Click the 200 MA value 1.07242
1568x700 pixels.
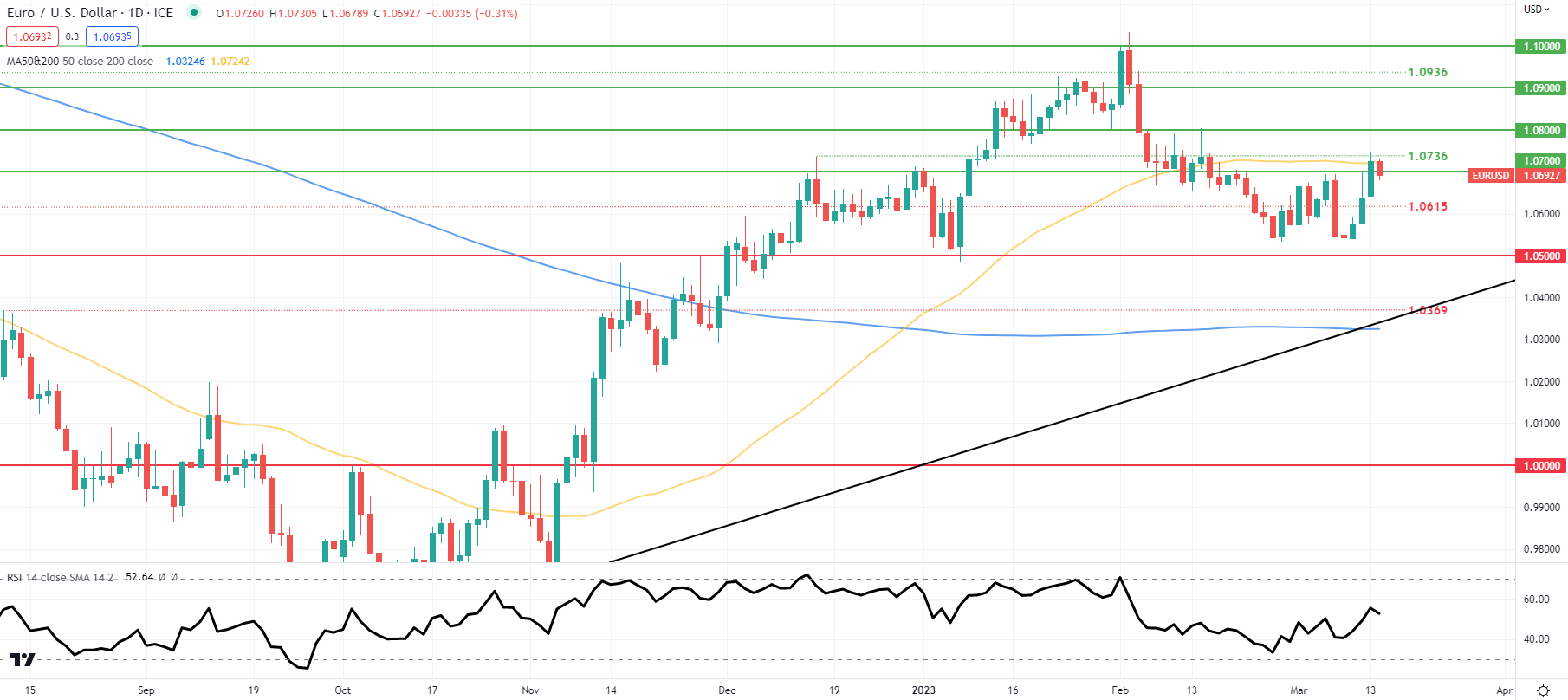coord(230,62)
